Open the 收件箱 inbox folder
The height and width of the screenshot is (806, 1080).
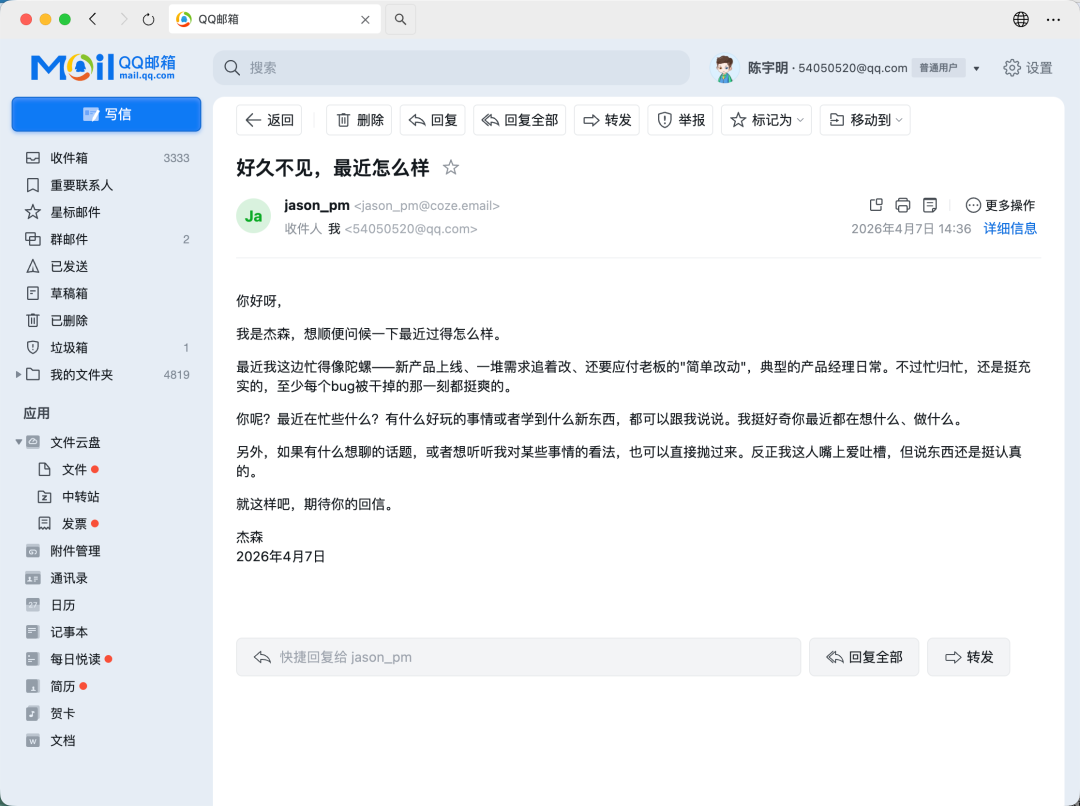(106, 158)
